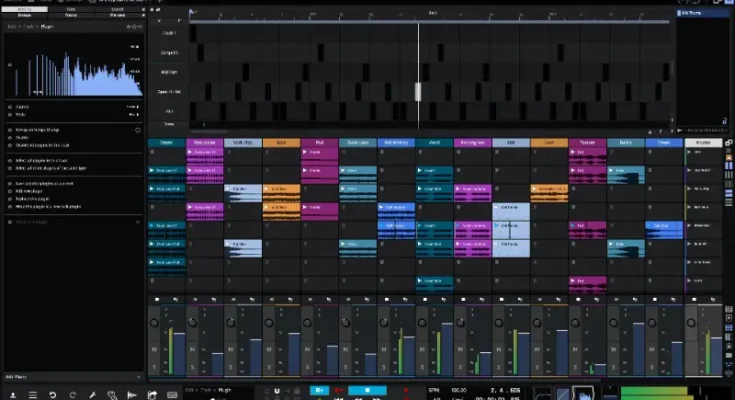The image size is (735, 400).
Task: Click the redo icon in bottom toolbar
Action: [71, 394]
